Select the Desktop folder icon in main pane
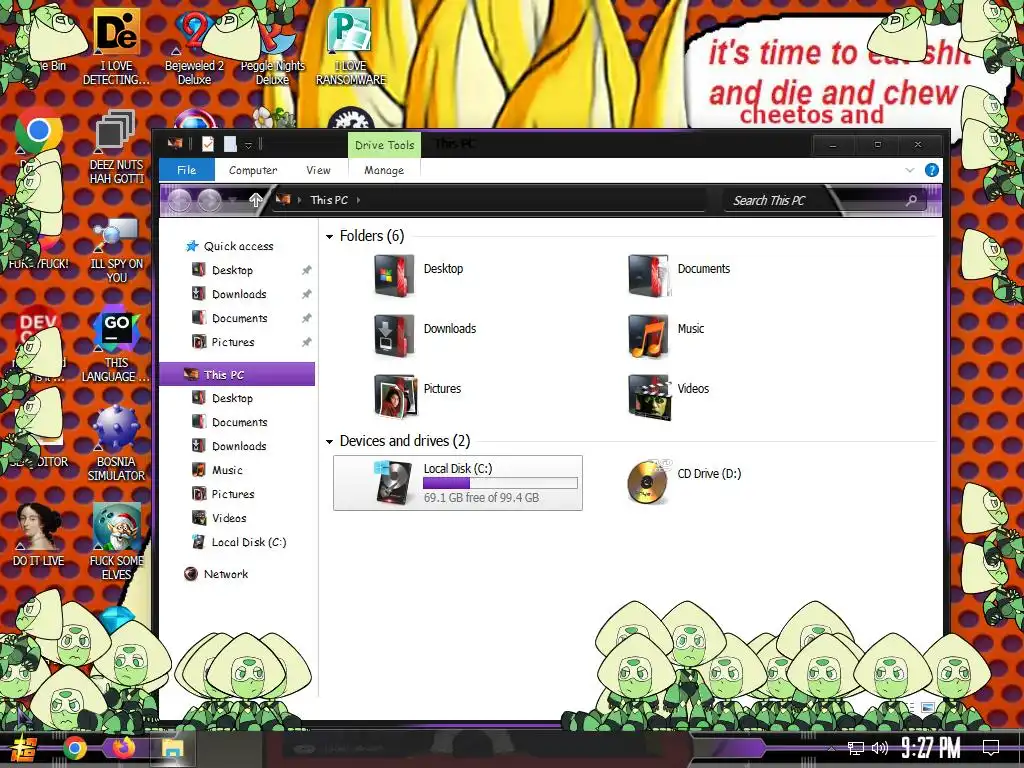1024x768 pixels. coord(394,276)
